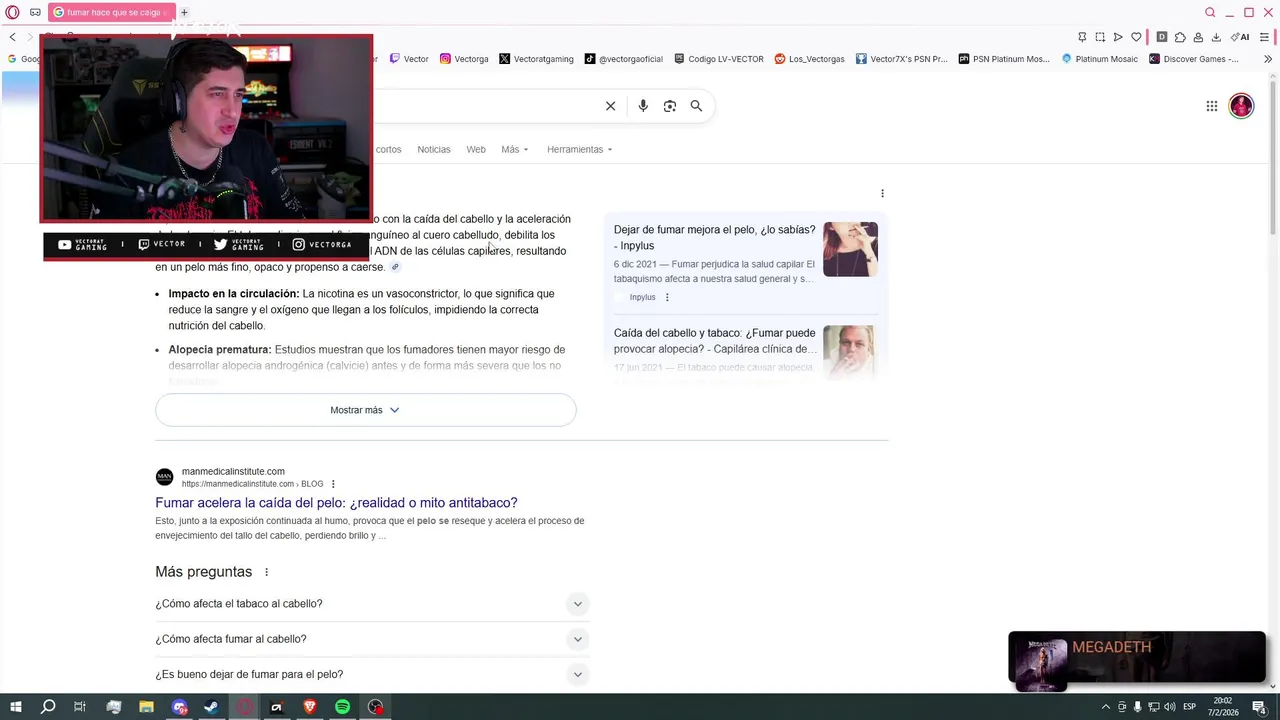Image resolution: width=1280 pixels, height=720 pixels.
Task: Open @vectorgaoficial TikTok bookmark
Action: pos(624,59)
